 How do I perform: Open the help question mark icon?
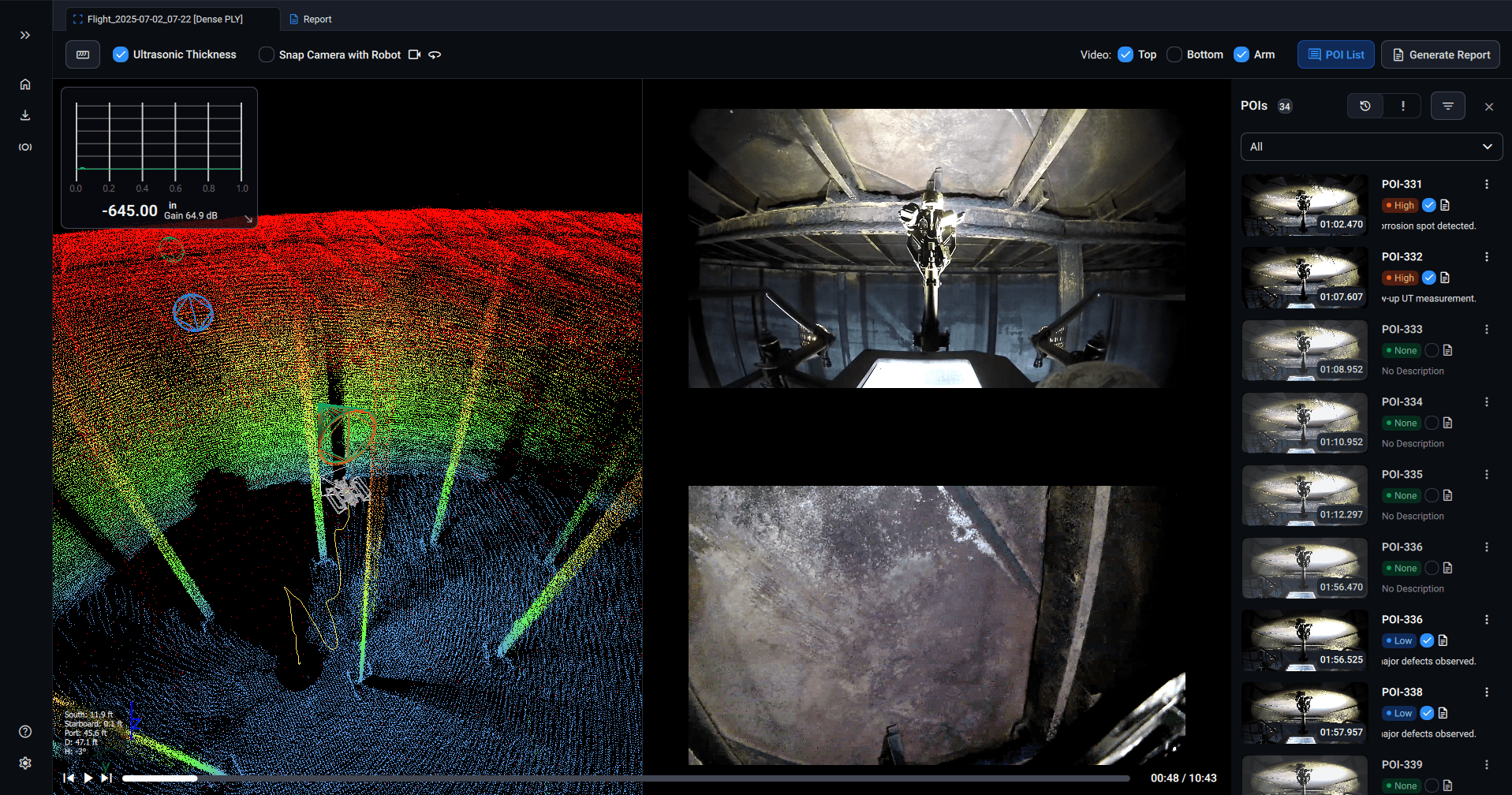click(x=25, y=731)
